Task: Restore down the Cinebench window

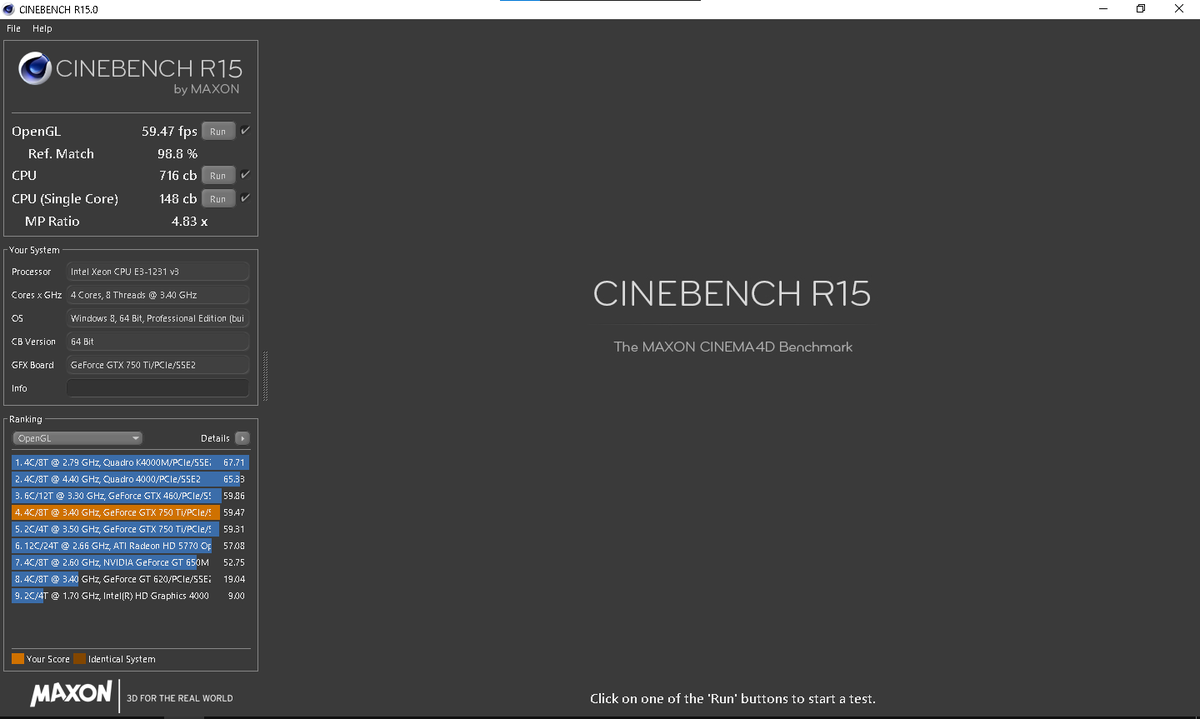Action: tap(1140, 9)
